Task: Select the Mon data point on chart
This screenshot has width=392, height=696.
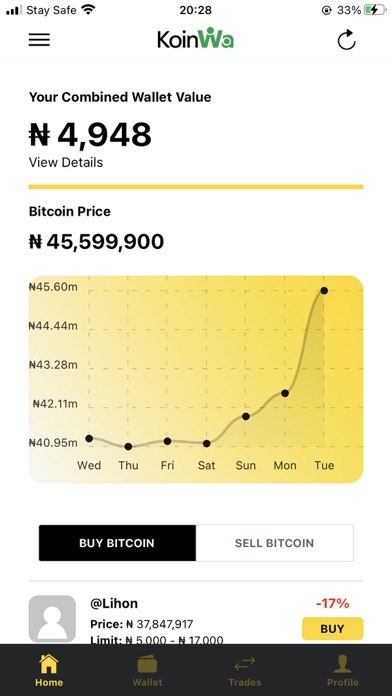Action: click(x=285, y=393)
